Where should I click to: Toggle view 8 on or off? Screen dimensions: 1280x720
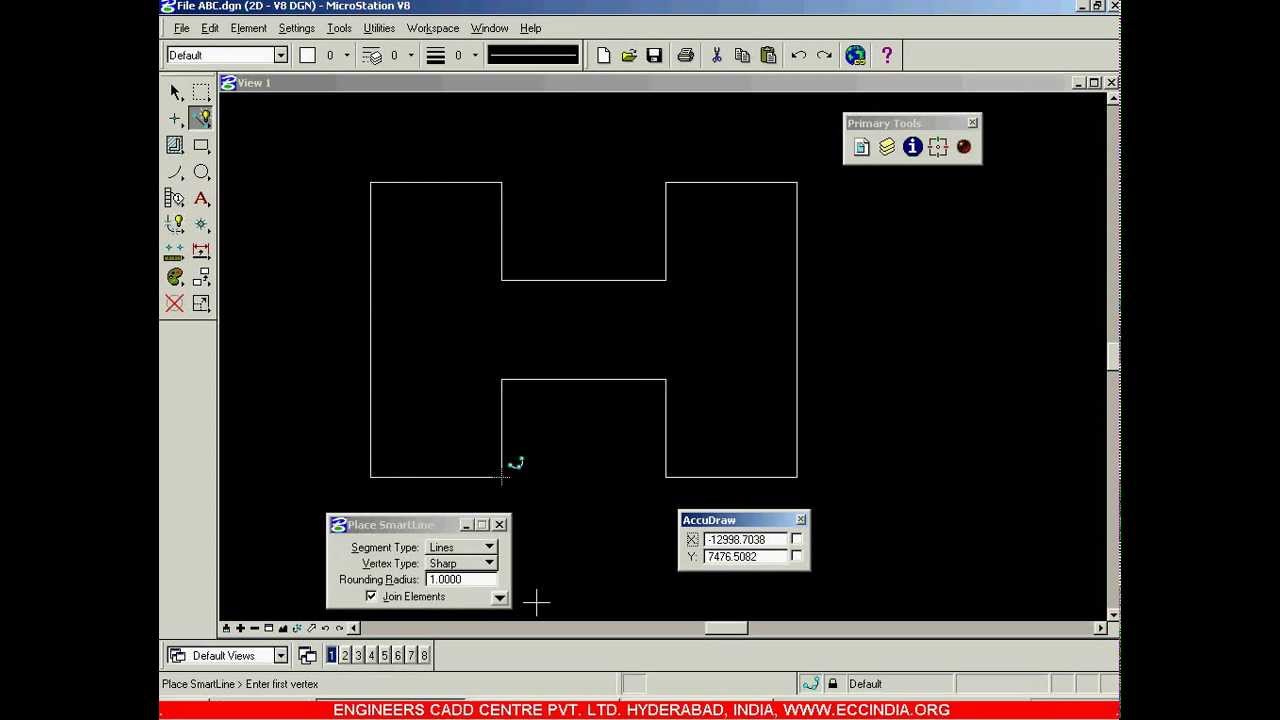[x=424, y=656]
